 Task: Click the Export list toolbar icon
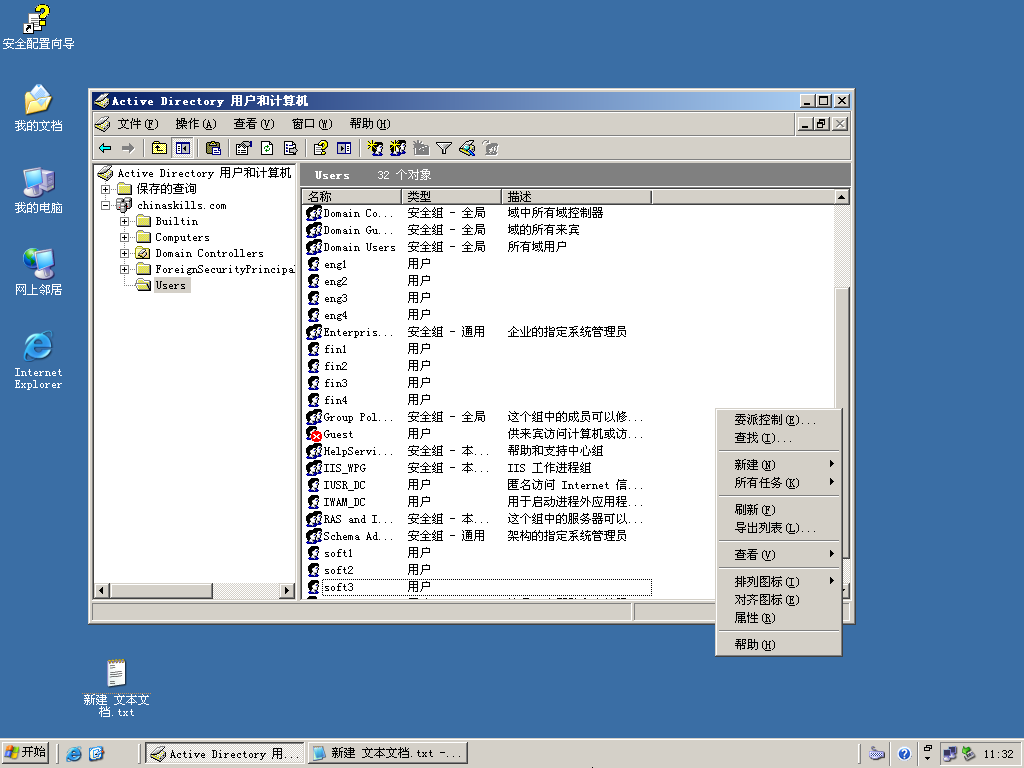click(x=290, y=148)
